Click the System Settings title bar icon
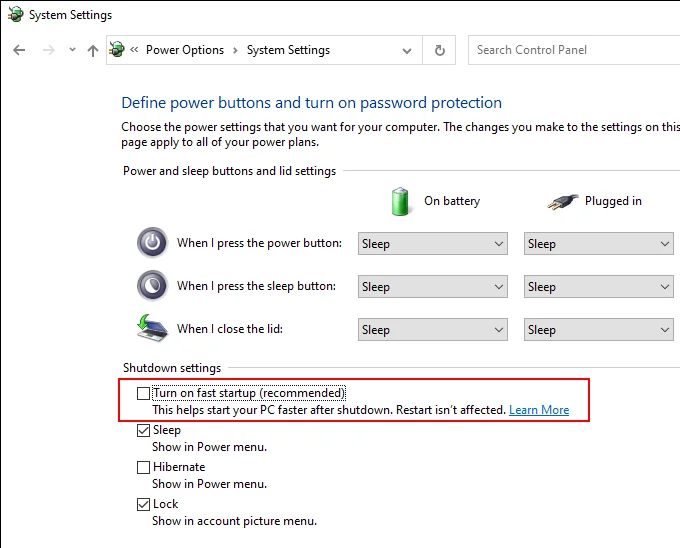The width and height of the screenshot is (680, 548). 15,14
